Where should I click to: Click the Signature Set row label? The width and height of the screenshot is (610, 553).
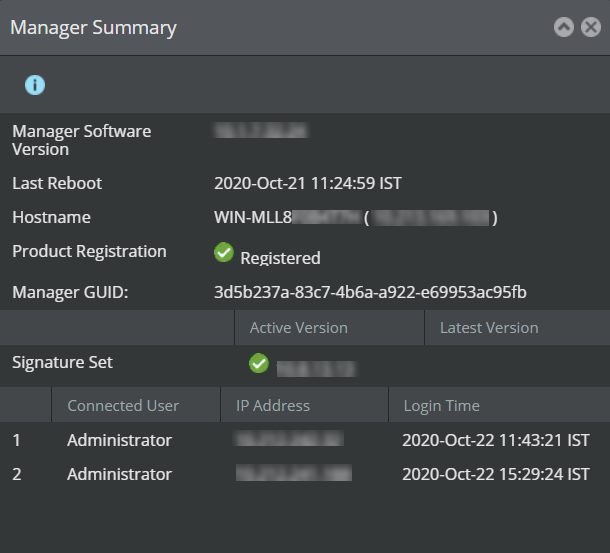pos(62,363)
